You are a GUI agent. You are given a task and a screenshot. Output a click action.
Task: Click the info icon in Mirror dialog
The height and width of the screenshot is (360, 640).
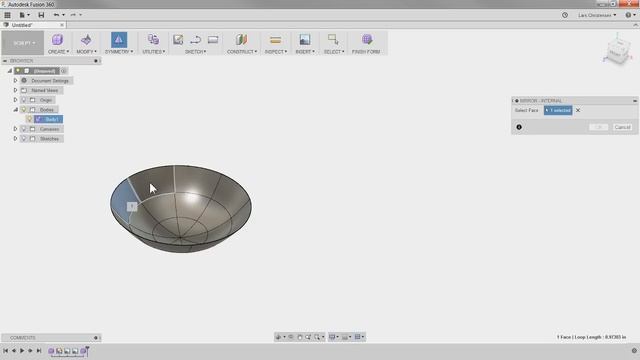[519, 127]
